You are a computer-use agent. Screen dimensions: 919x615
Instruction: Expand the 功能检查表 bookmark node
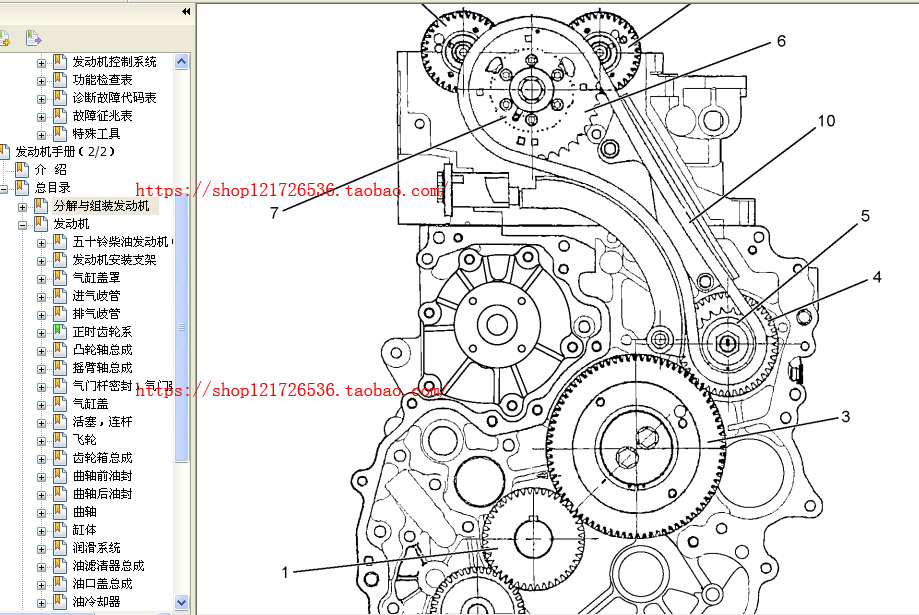[x=41, y=81]
